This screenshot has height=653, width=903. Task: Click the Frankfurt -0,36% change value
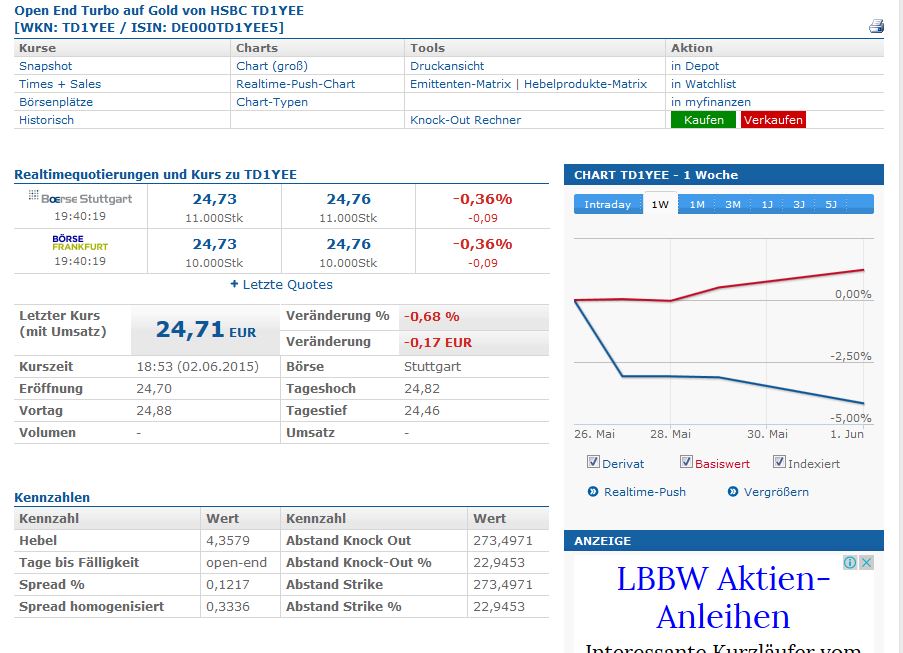coord(483,244)
